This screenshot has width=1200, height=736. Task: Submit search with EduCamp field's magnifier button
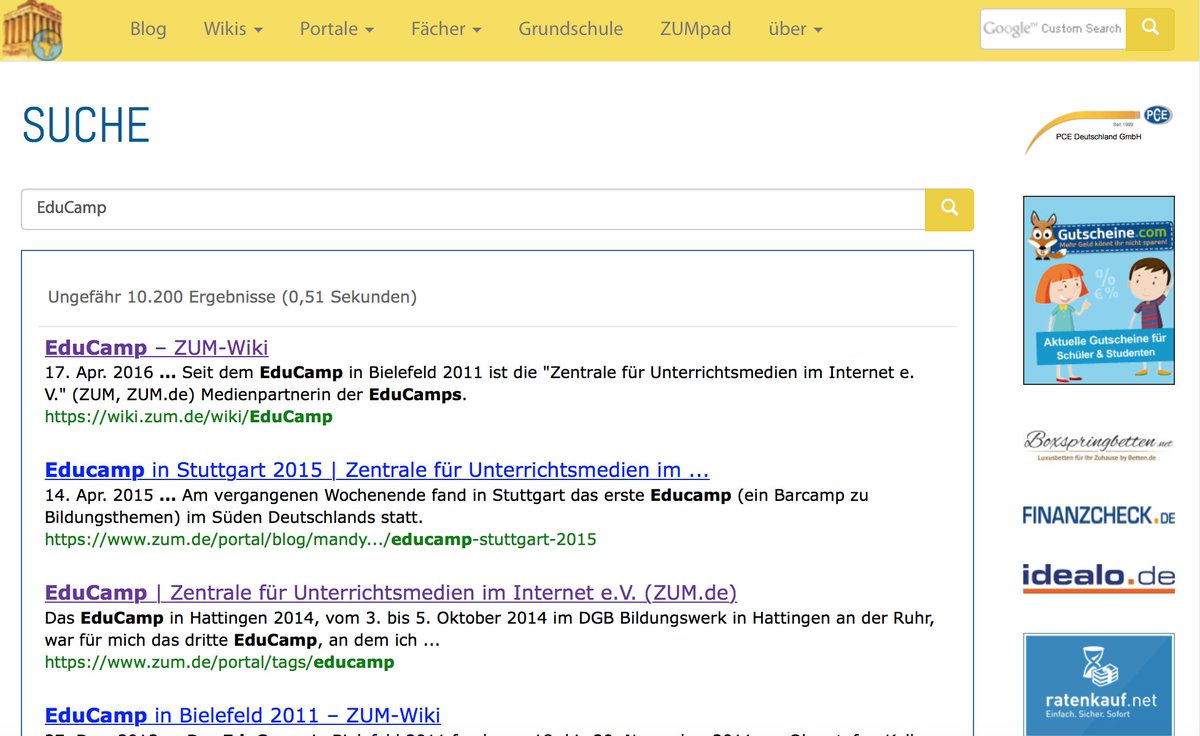click(x=949, y=209)
